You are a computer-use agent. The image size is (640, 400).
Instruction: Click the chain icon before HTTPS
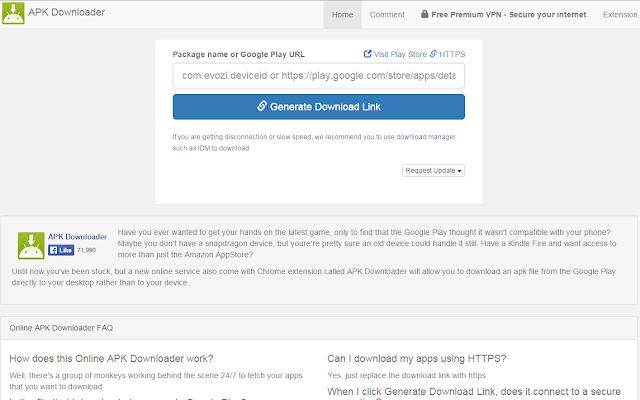point(433,54)
